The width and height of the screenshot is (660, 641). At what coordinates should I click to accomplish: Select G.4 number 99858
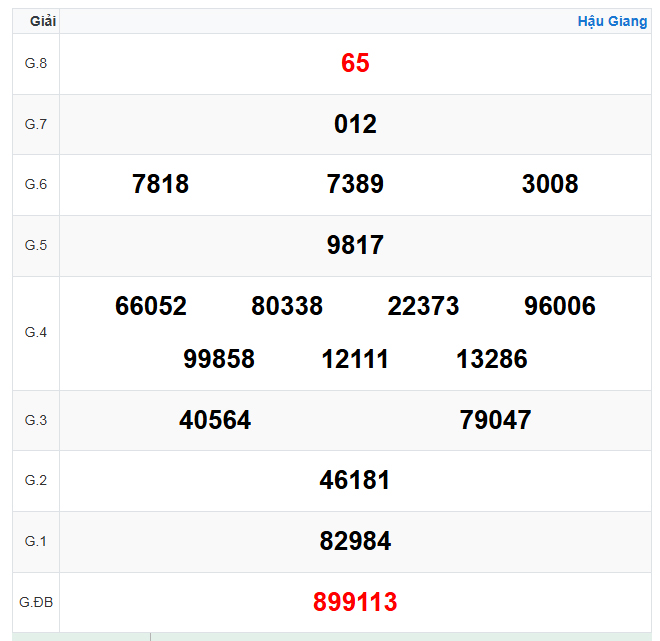(219, 359)
